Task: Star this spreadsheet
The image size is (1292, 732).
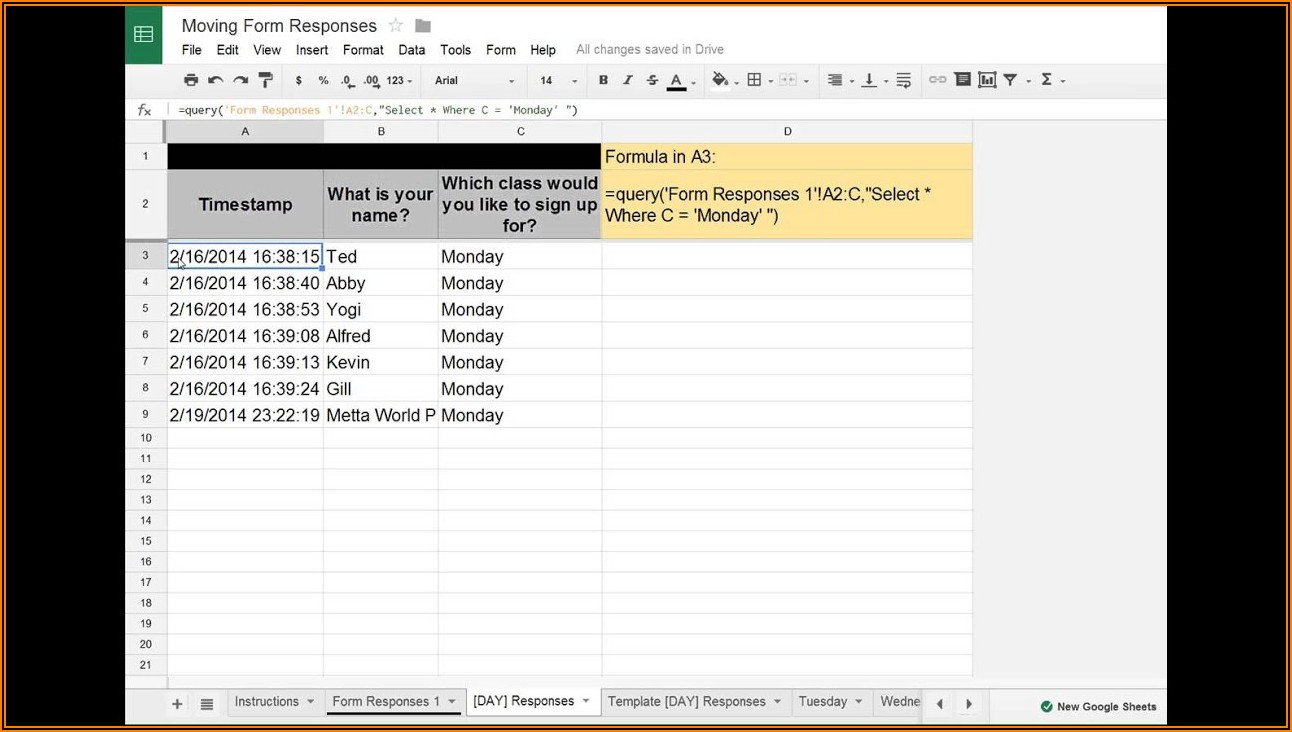Action: point(395,26)
